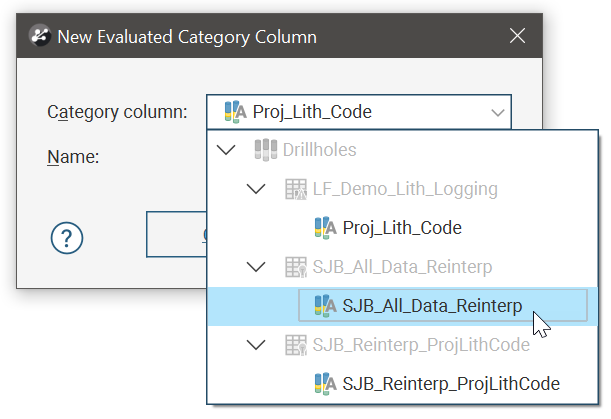Collapse the LF_Demo_Lith_Logging node chevron
The image size is (611, 419).
[257, 189]
